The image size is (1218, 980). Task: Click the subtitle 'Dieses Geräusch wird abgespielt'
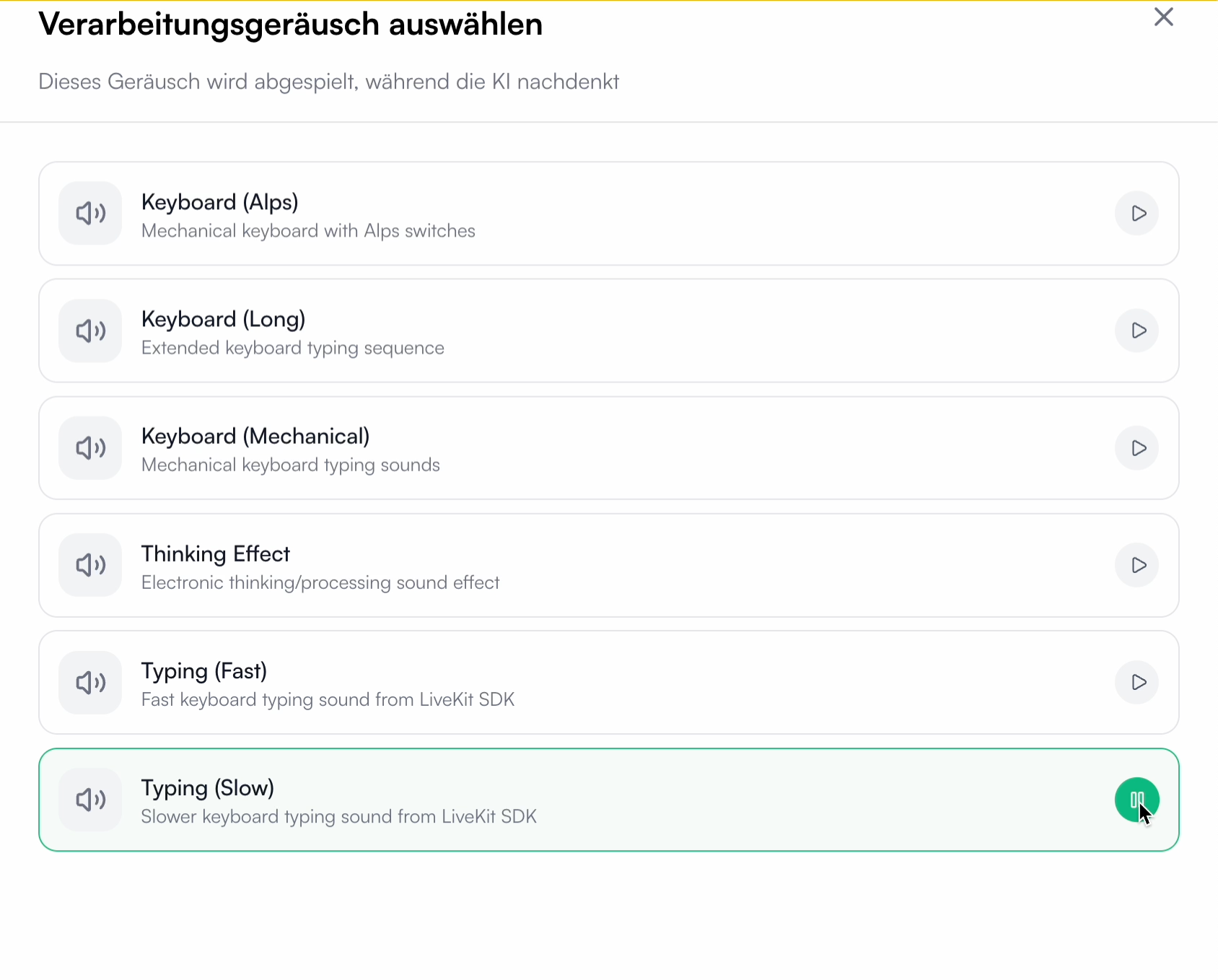[x=198, y=82]
